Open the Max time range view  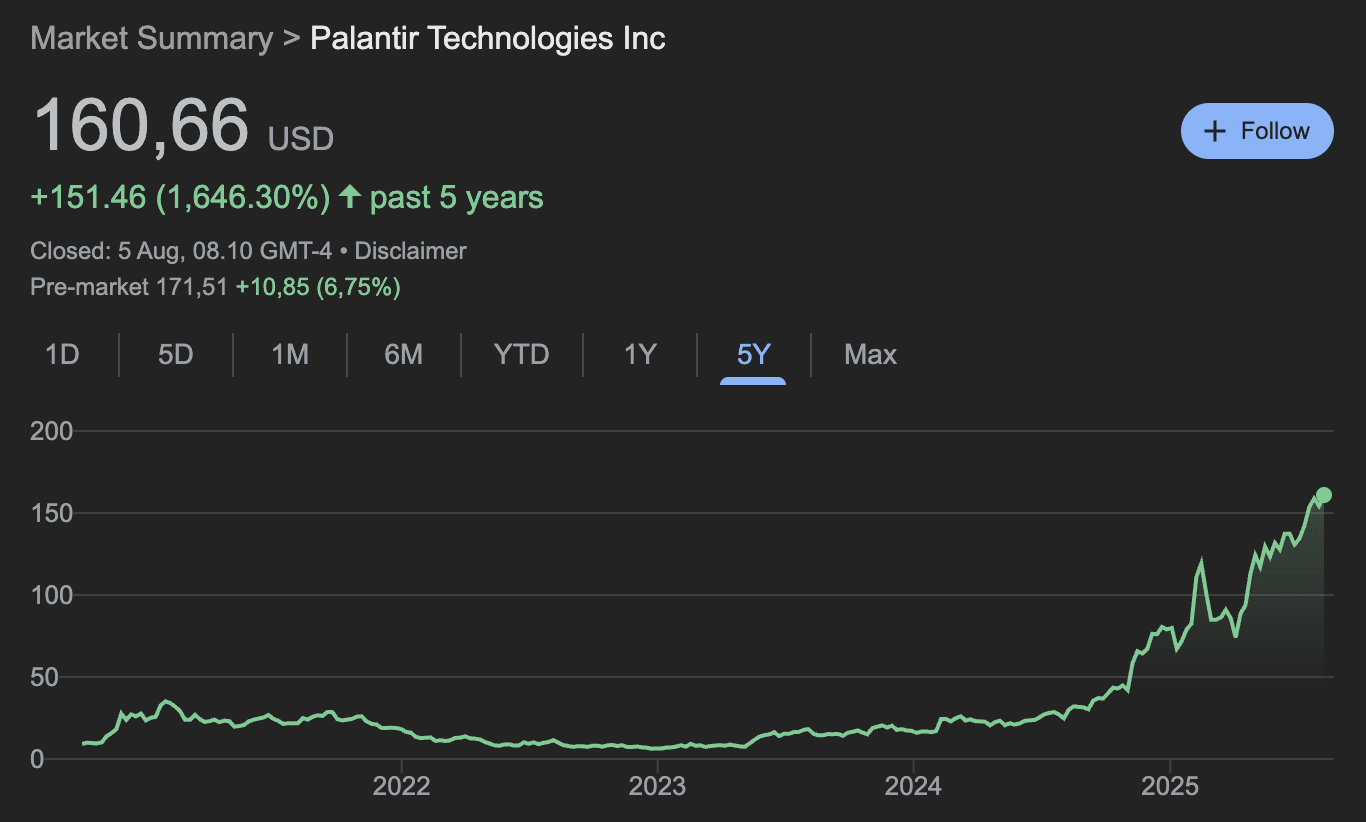pyautogui.click(x=869, y=354)
